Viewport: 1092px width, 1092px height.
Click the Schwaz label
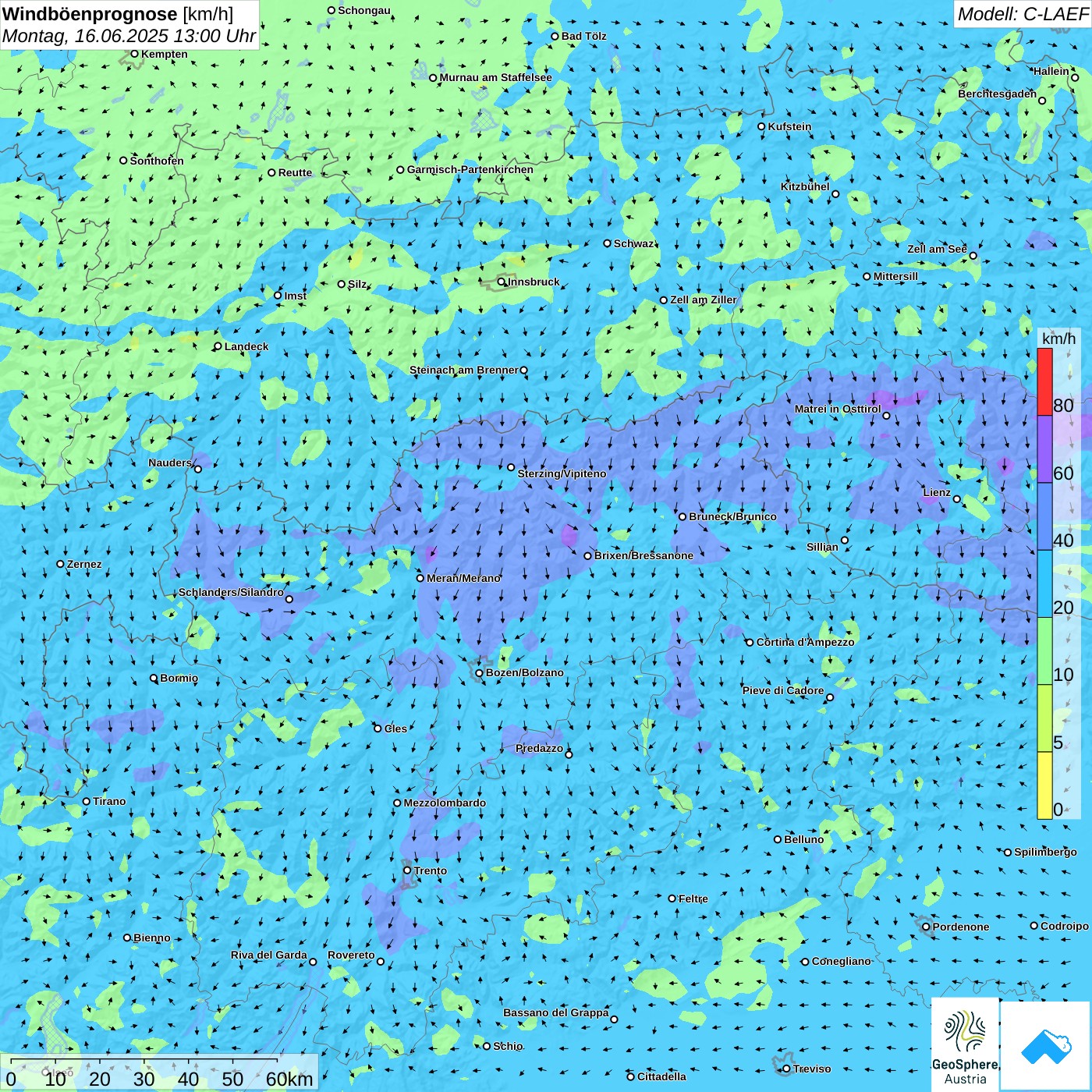tap(633, 243)
